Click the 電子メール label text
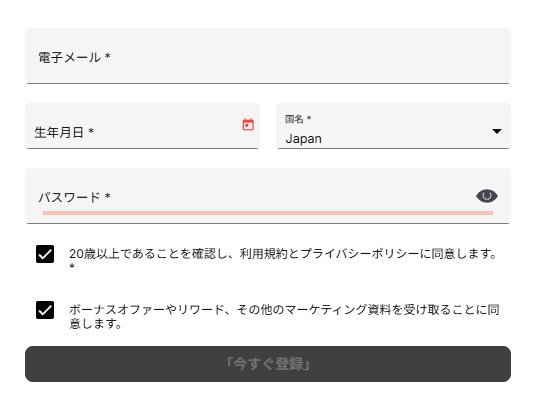537x406 pixels. pos(69,57)
